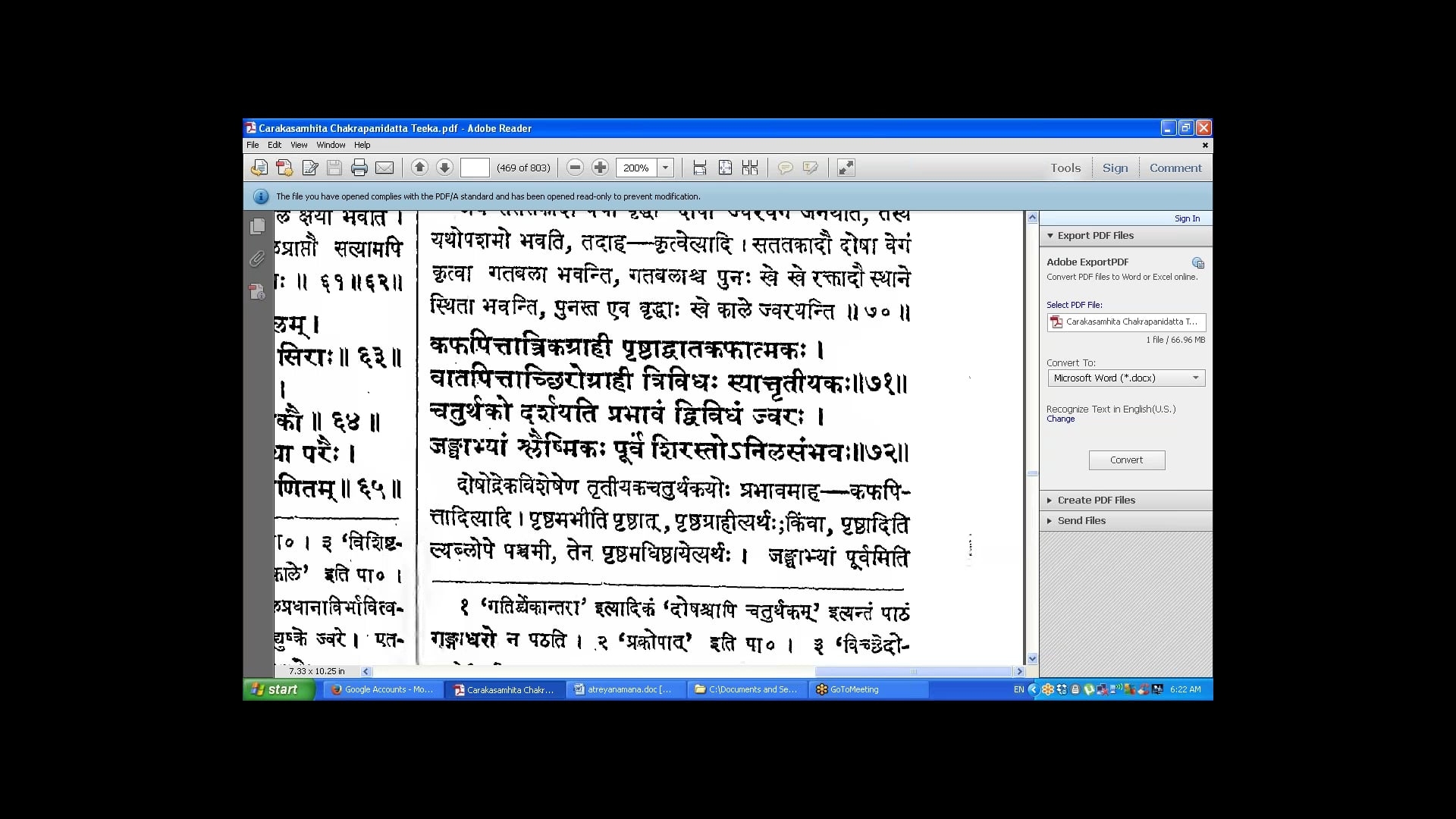Image resolution: width=1456 pixels, height=819 pixels.
Task: Go to previous page with up arrow
Action: click(x=419, y=168)
